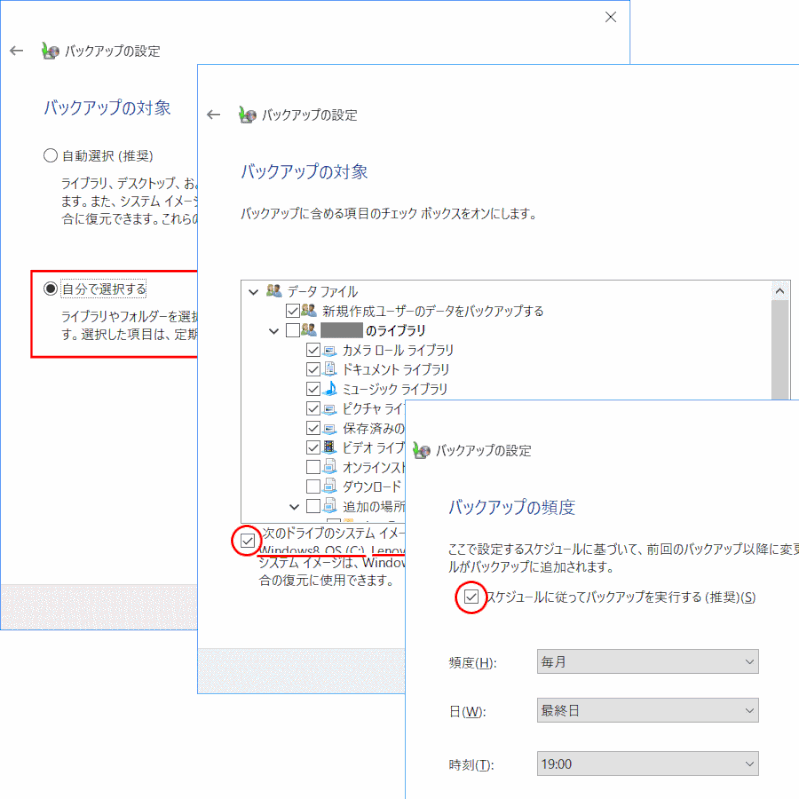Click the video library film icon
The image size is (799, 799).
tap(330, 447)
